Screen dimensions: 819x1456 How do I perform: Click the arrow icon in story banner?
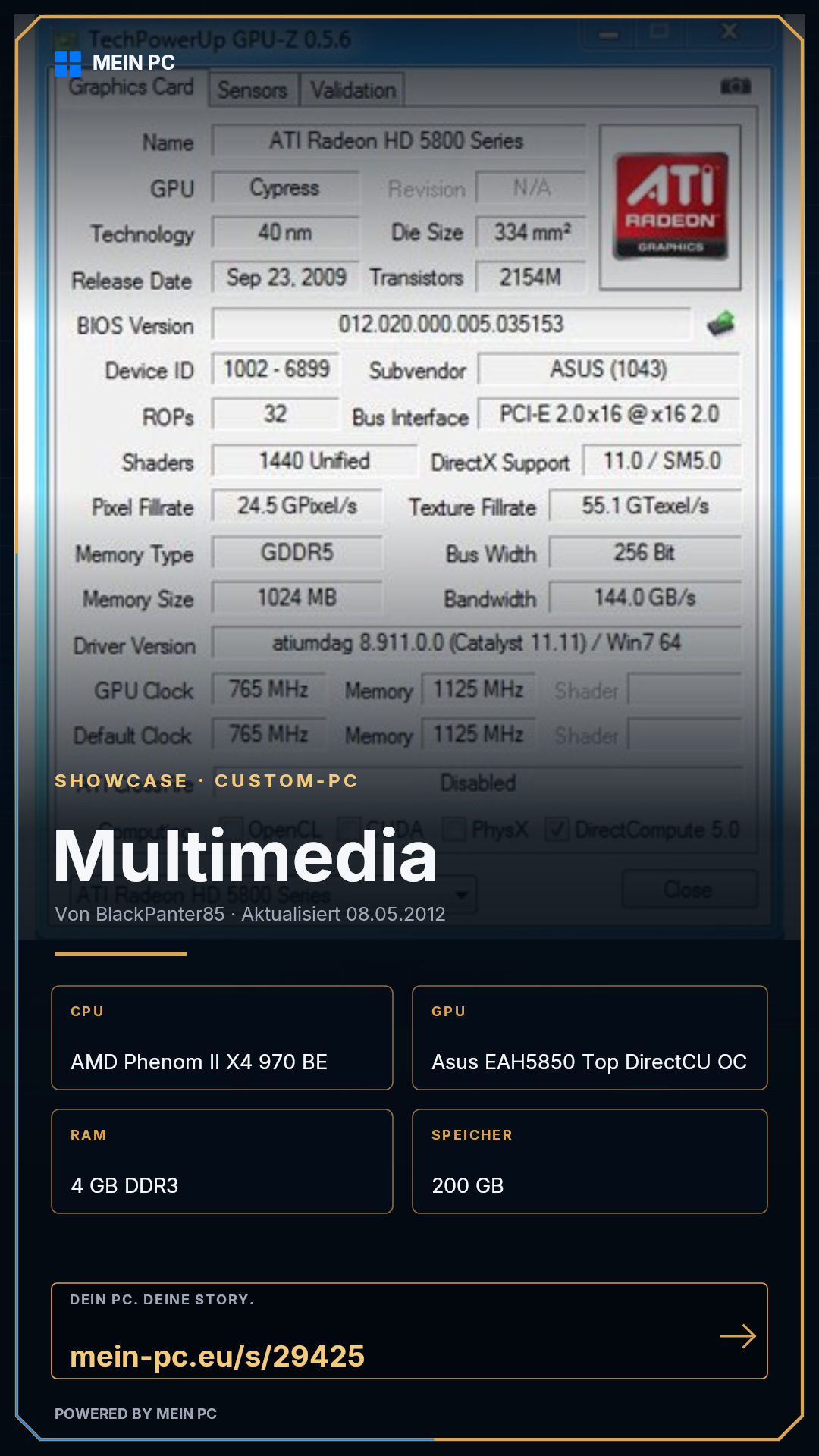point(738,1336)
